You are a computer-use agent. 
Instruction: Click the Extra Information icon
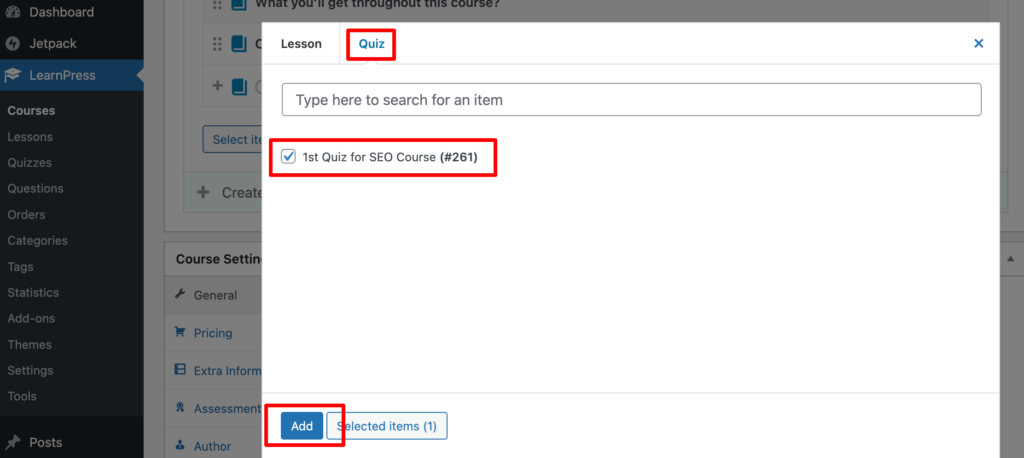click(180, 370)
